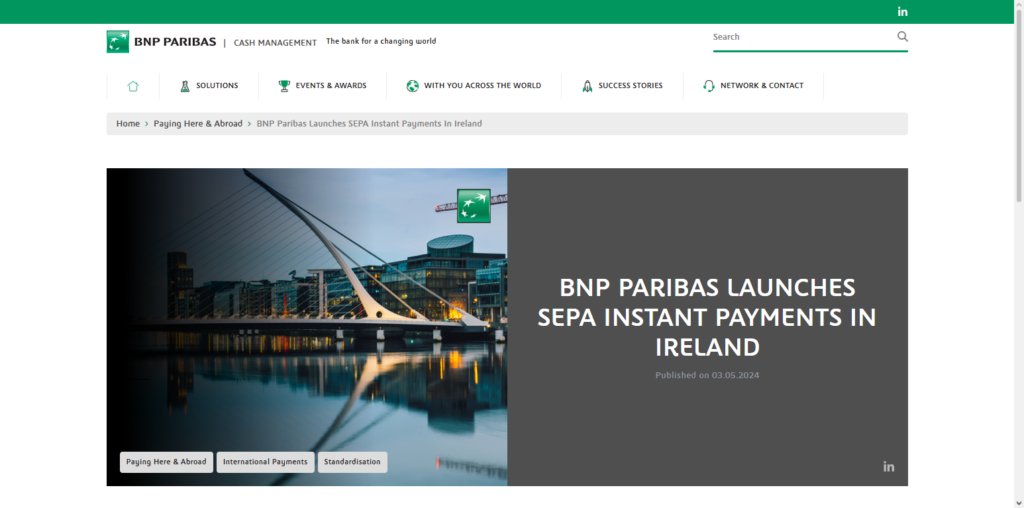The height and width of the screenshot is (508, 1024).
Task: Click the bank for a changing world tagline
Action: tap(381, 41)
